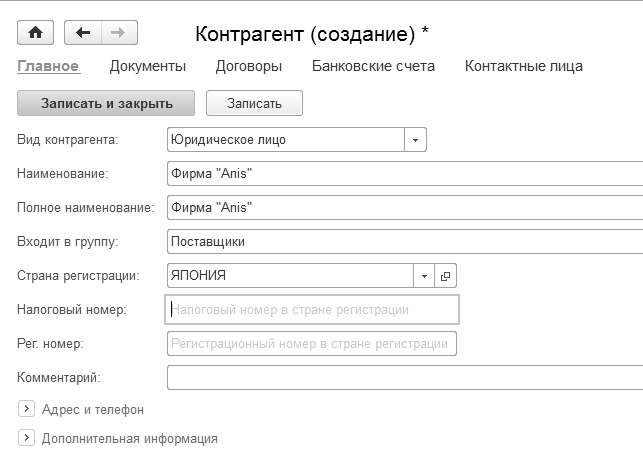The width and height of the screenshot is (643, 456).
Task: Expand the Дополнительная информация section
Action: click(x=25, y=438)
